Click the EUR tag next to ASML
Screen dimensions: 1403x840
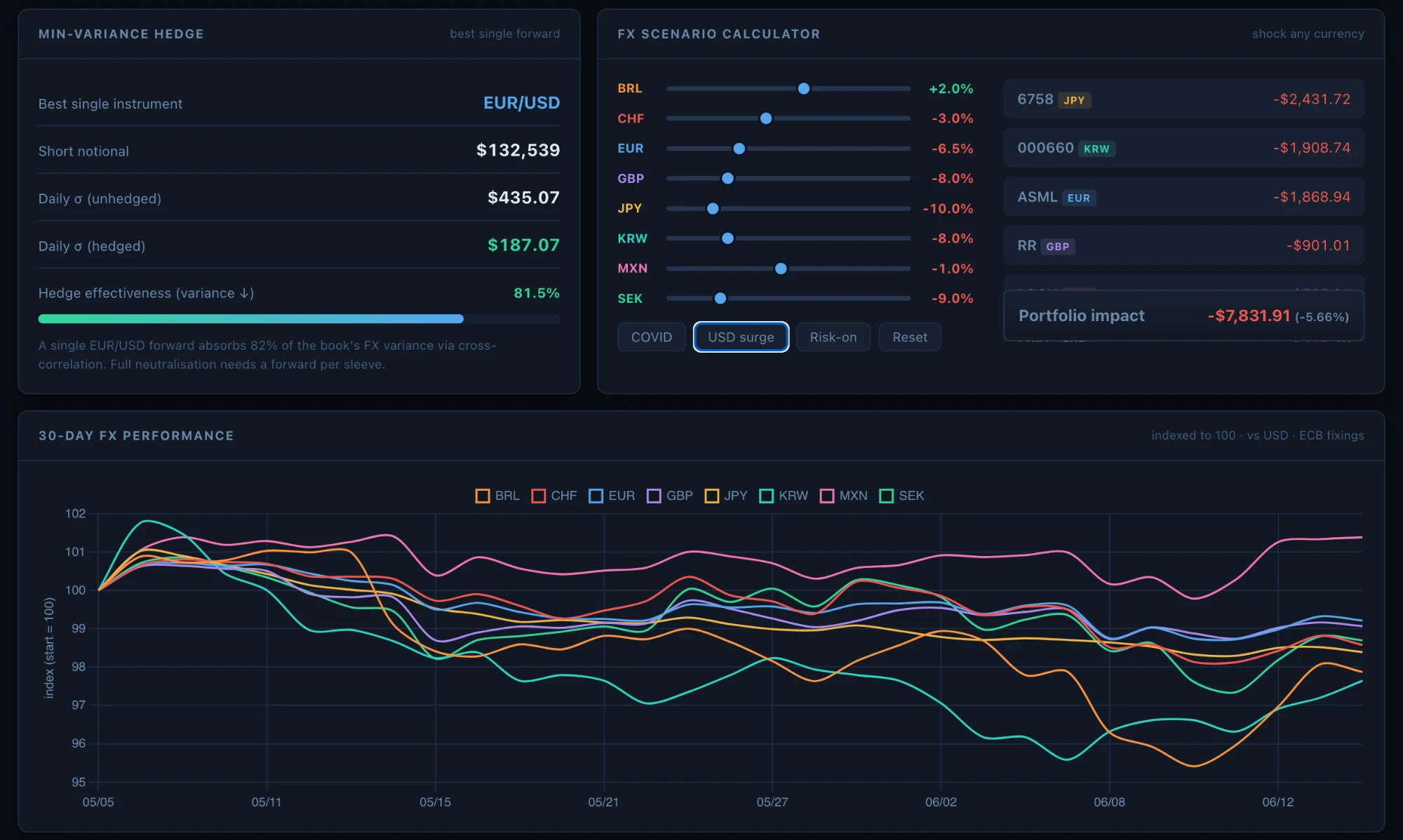pyautogui.click(x=1079, y=198)
